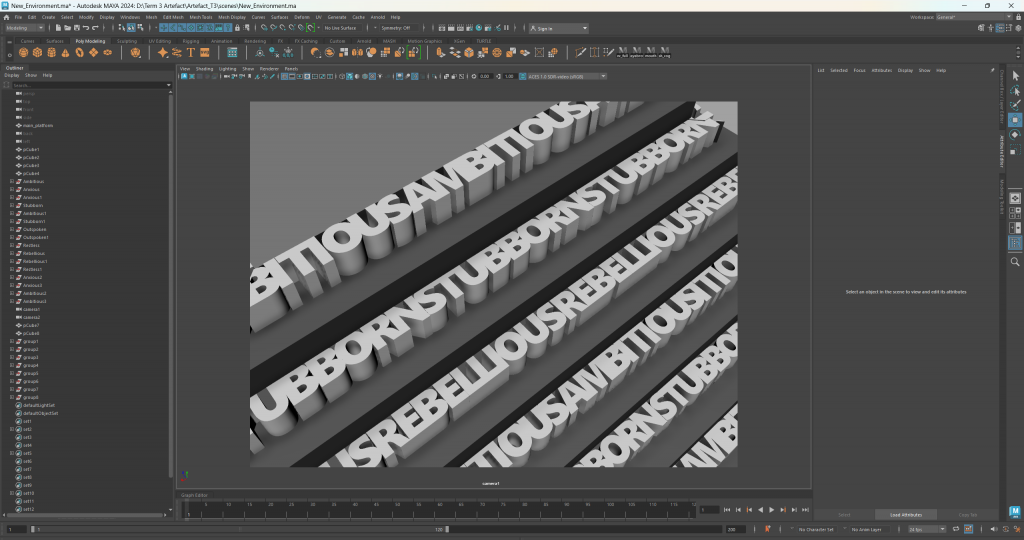This screenshot has width=1024, height=540.
Task: Open the Outliner search filter dropdown arrow
Action: 168,85
